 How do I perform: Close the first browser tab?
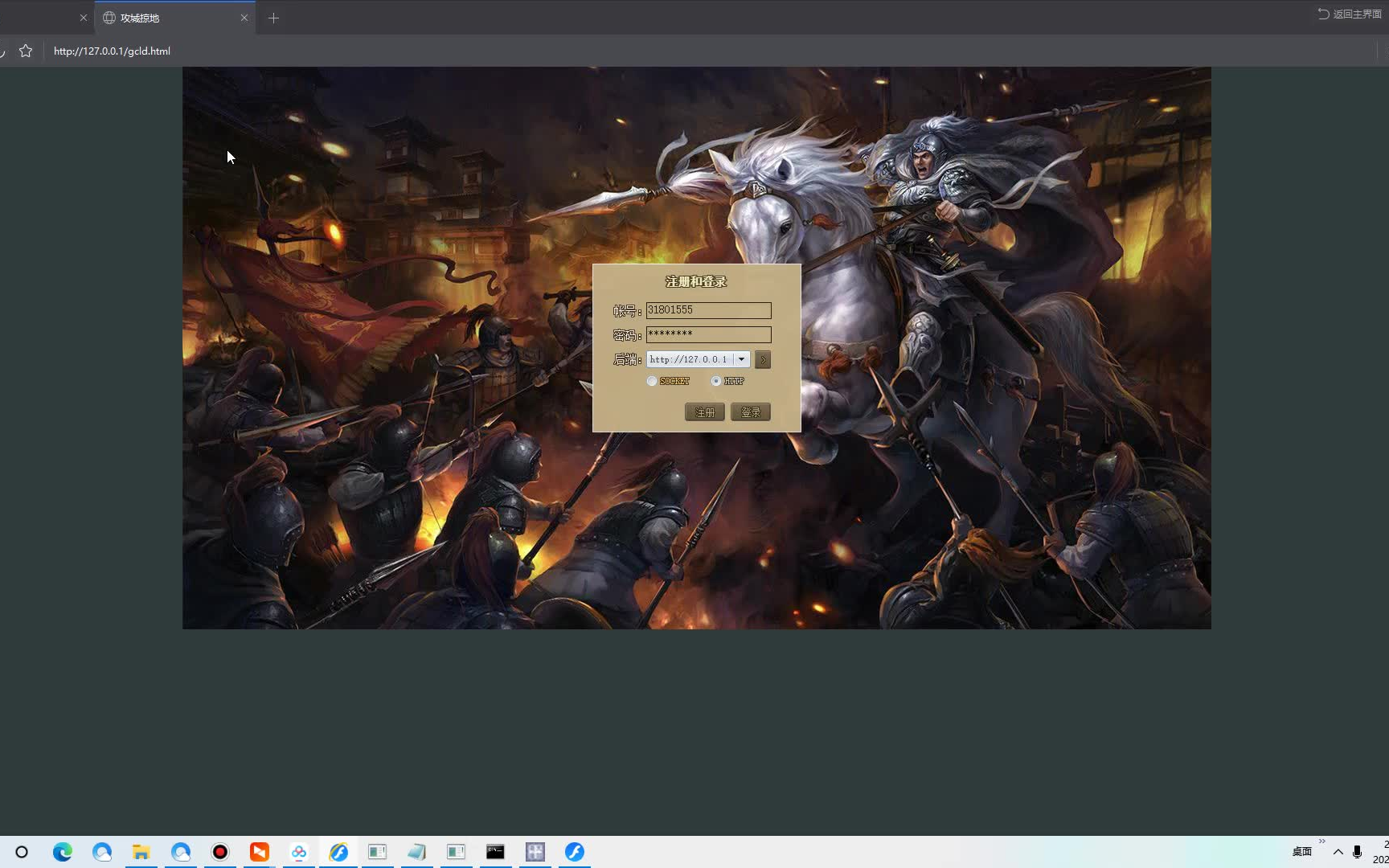tap(83, 18)
